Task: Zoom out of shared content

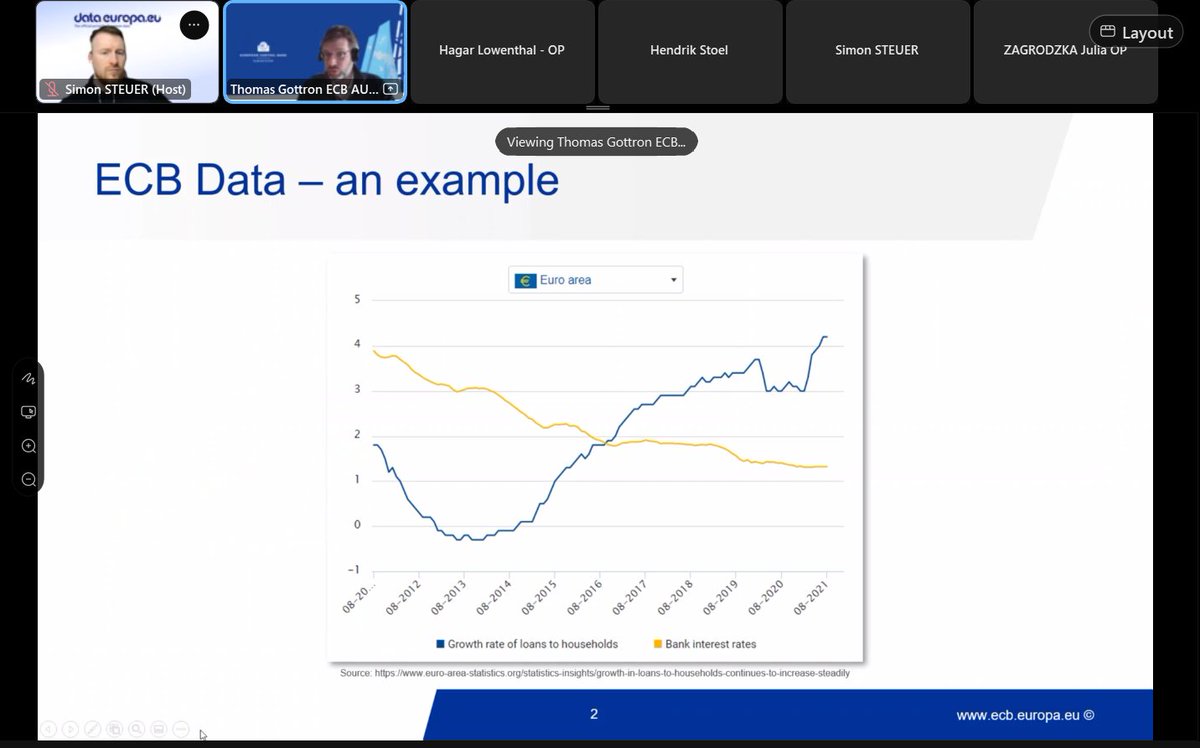Action: pos(28,480)
